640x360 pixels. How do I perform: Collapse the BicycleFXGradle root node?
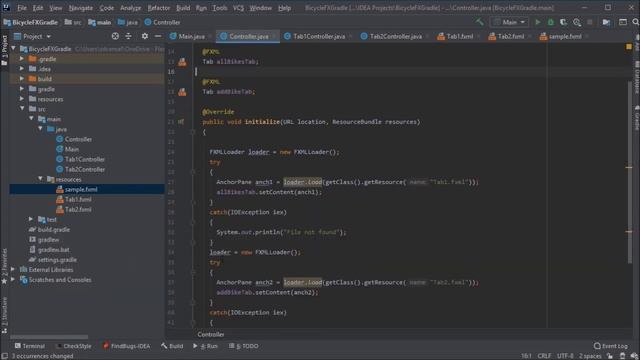[x=13, y=49]
